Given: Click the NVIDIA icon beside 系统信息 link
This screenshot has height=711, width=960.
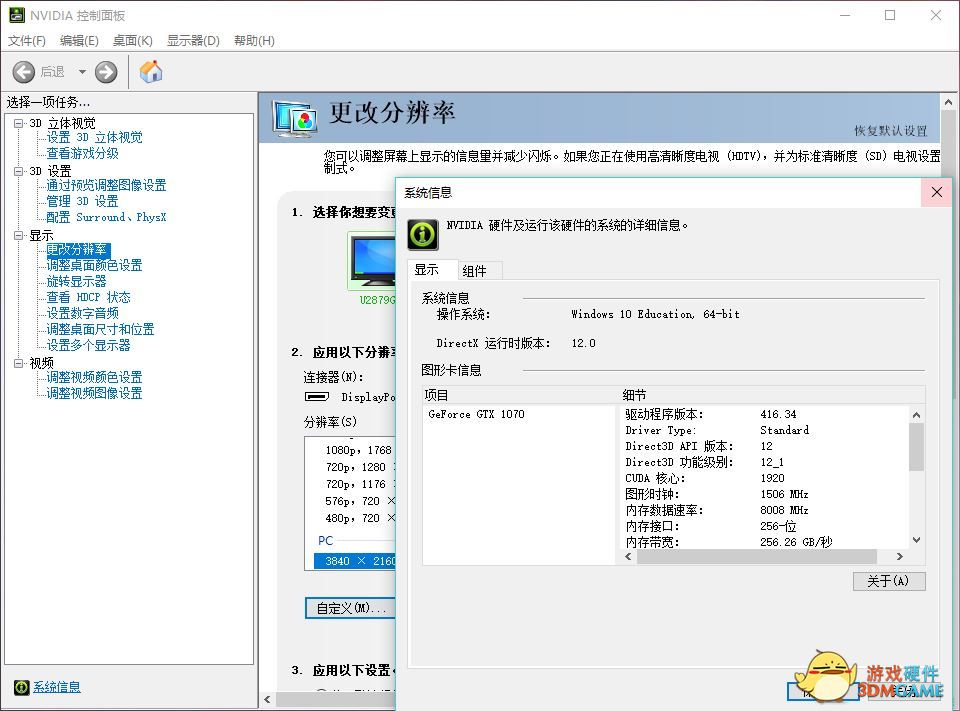Looking at the screenshot, I should (21, 687).
